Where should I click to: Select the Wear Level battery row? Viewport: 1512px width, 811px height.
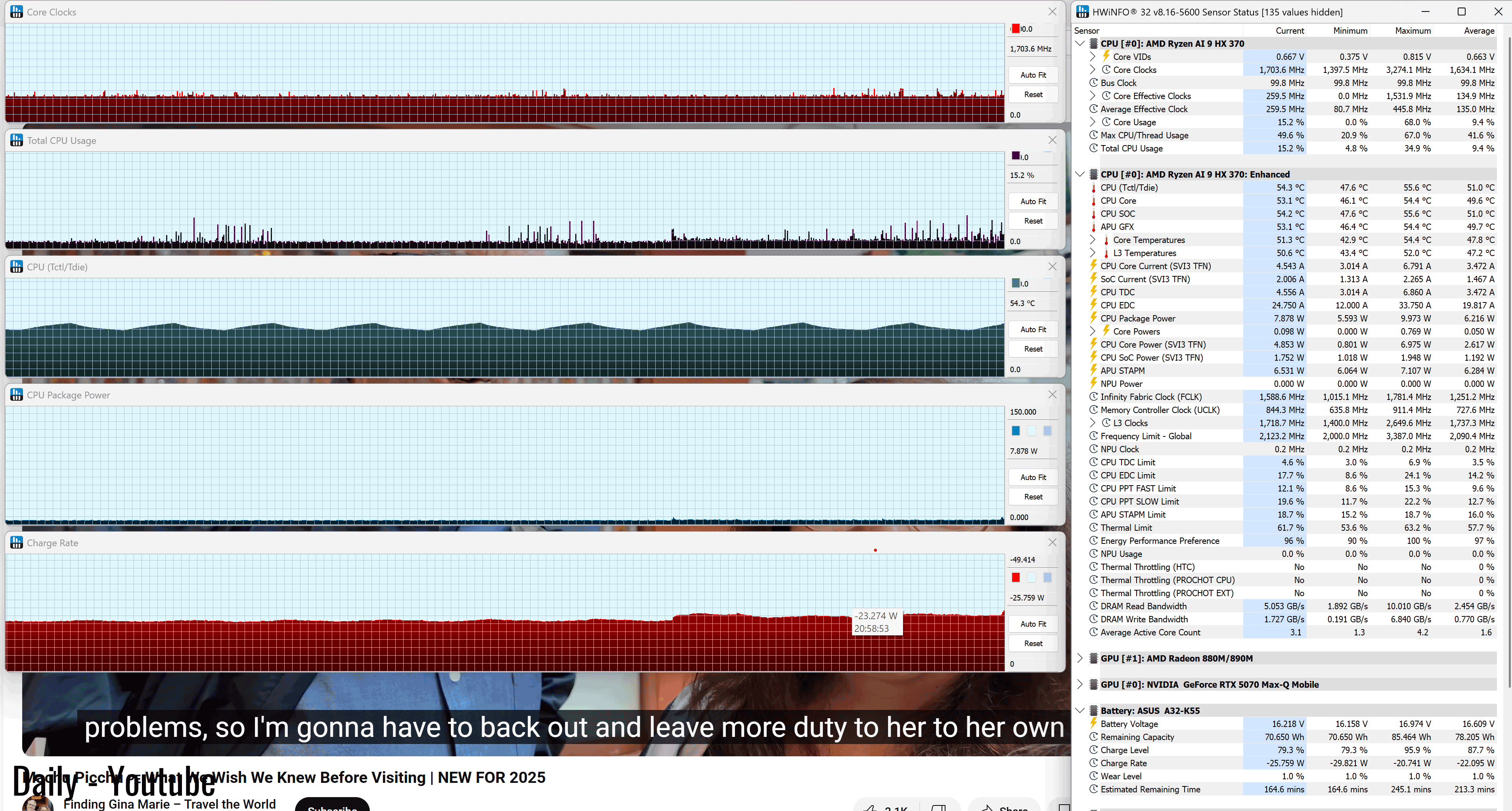coord(1292,776)
